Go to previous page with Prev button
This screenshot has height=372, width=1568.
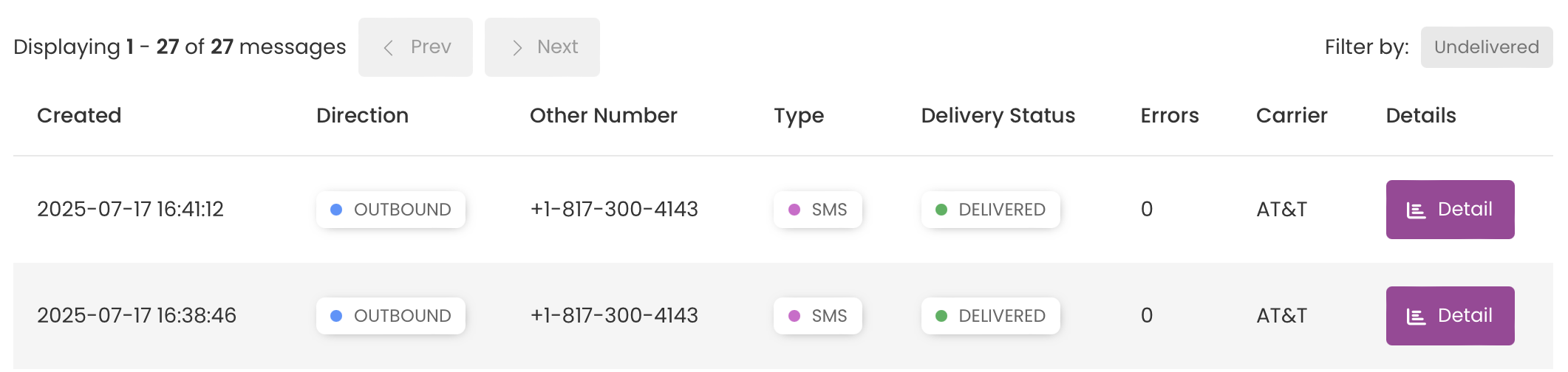coord(415,47)
